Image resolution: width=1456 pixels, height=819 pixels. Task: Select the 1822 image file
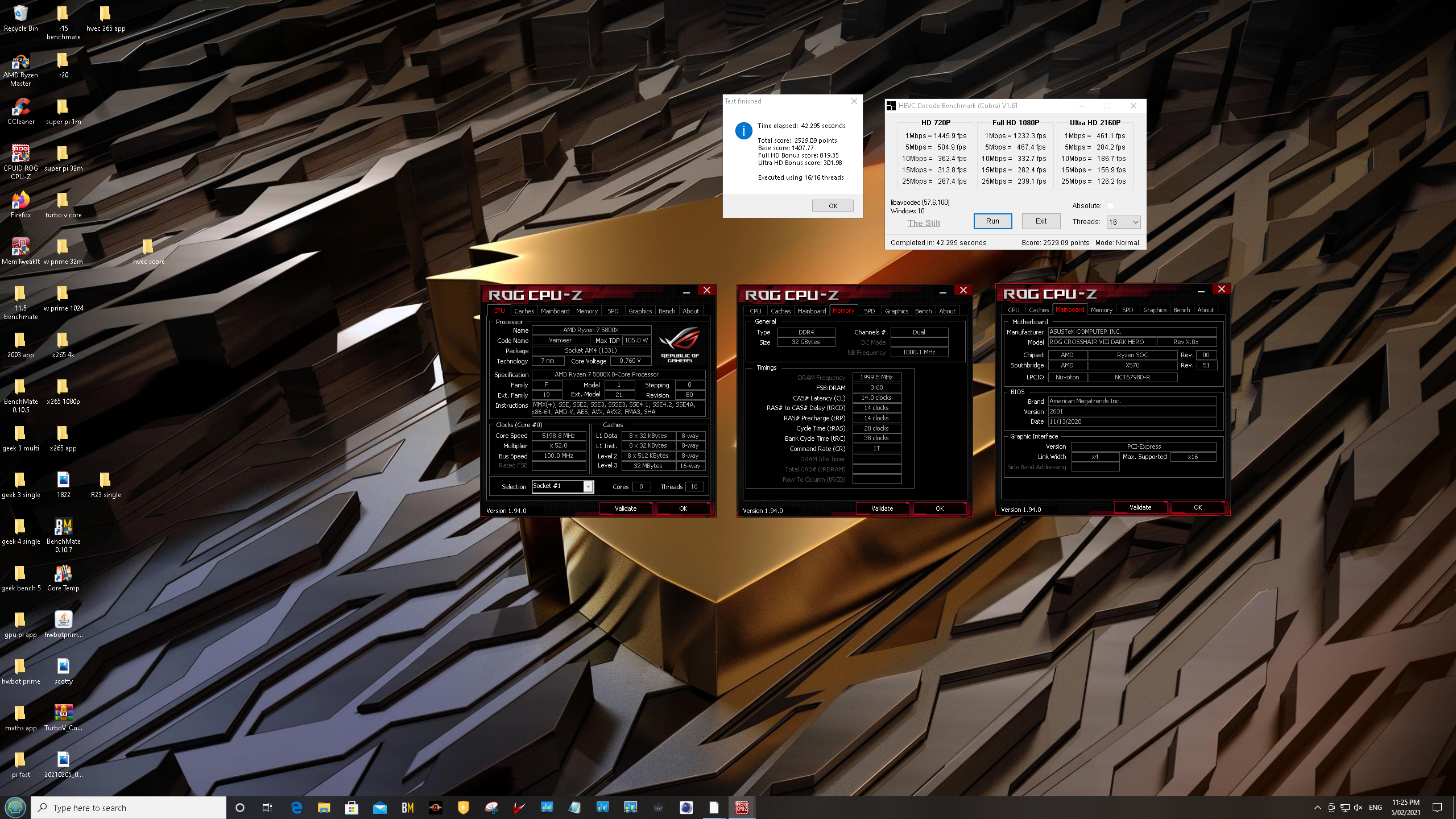pos(63,485)
